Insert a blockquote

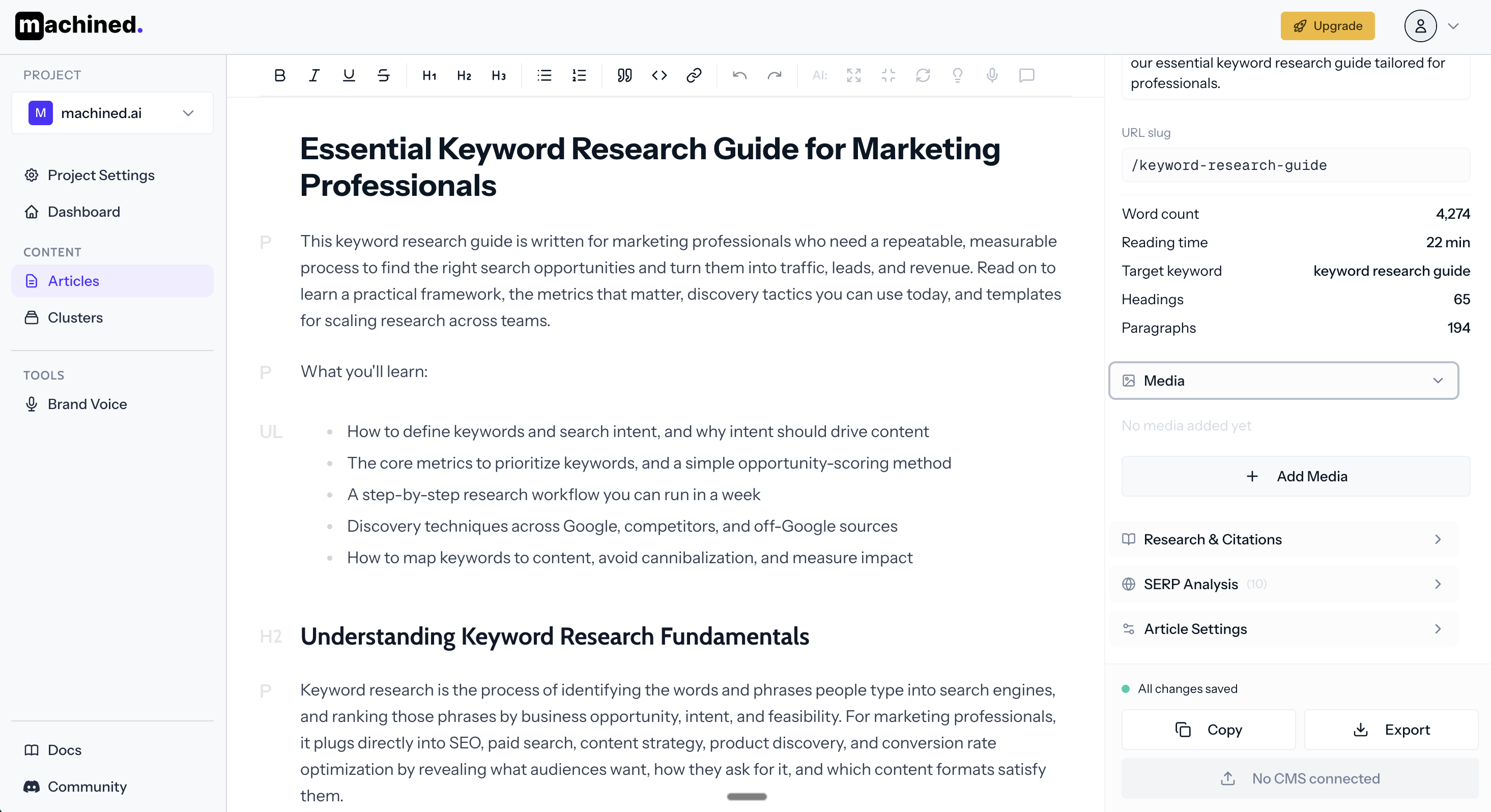(624, 75)
